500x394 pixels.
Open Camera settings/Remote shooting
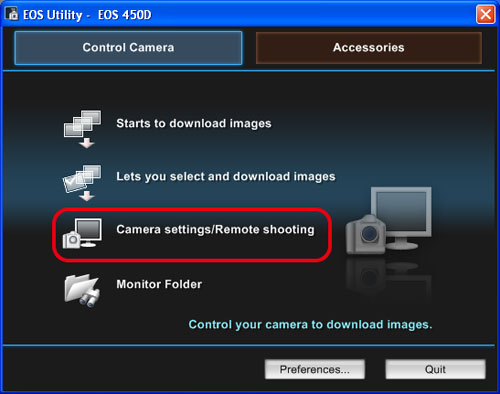pyautogui.click(x=215, y=230)
